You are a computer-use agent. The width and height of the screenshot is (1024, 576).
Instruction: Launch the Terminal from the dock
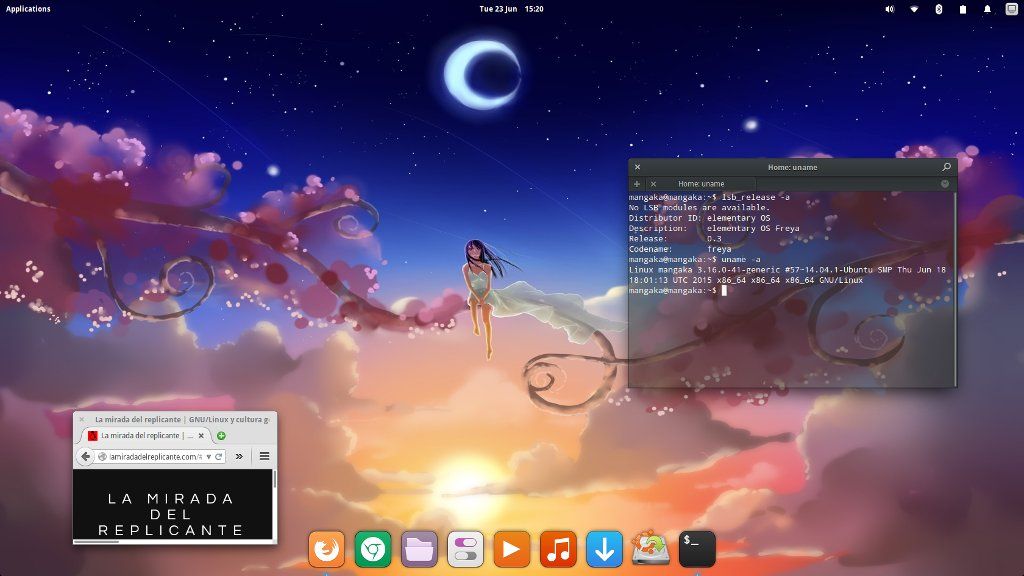695,548
